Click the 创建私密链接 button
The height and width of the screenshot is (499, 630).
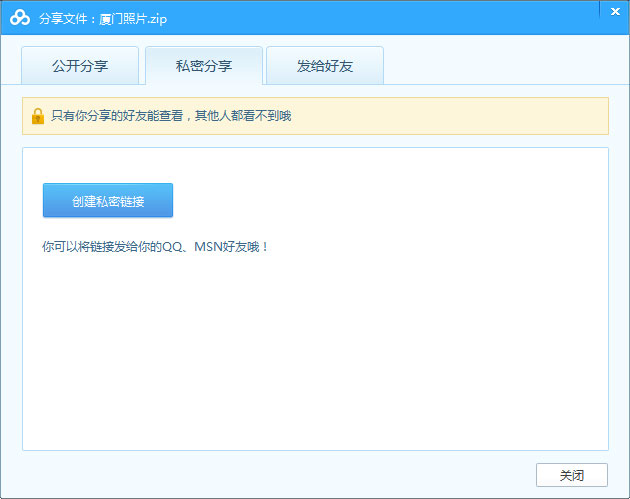tap(108, 200)
